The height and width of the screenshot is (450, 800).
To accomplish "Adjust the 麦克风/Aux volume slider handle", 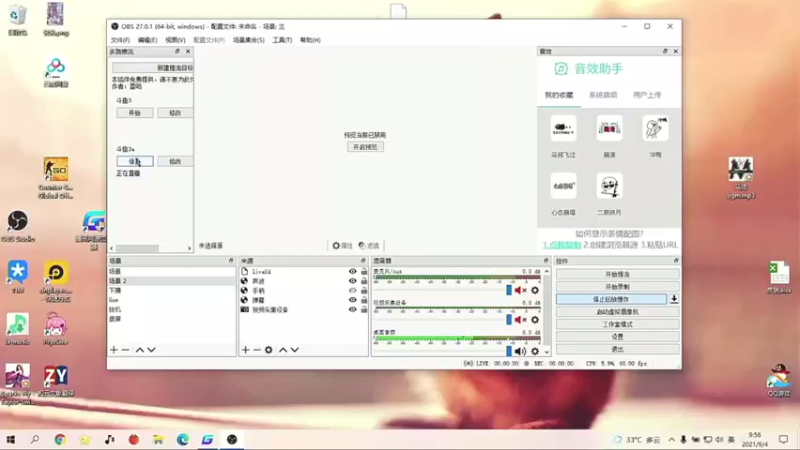I will [509, 290].
